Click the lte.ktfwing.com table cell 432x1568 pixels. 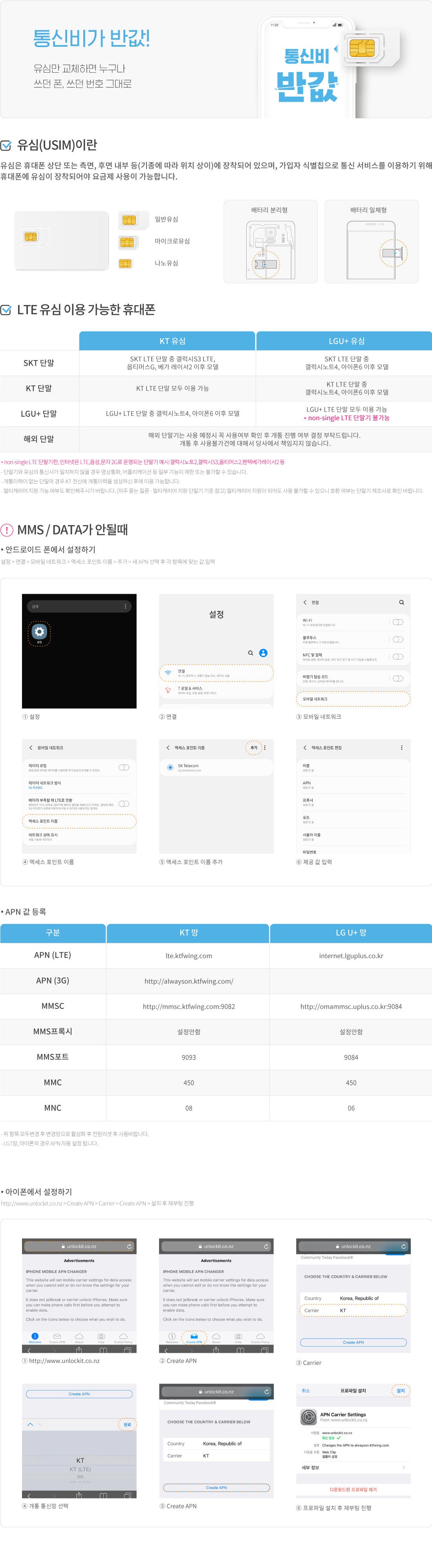(x=189, y=956)
